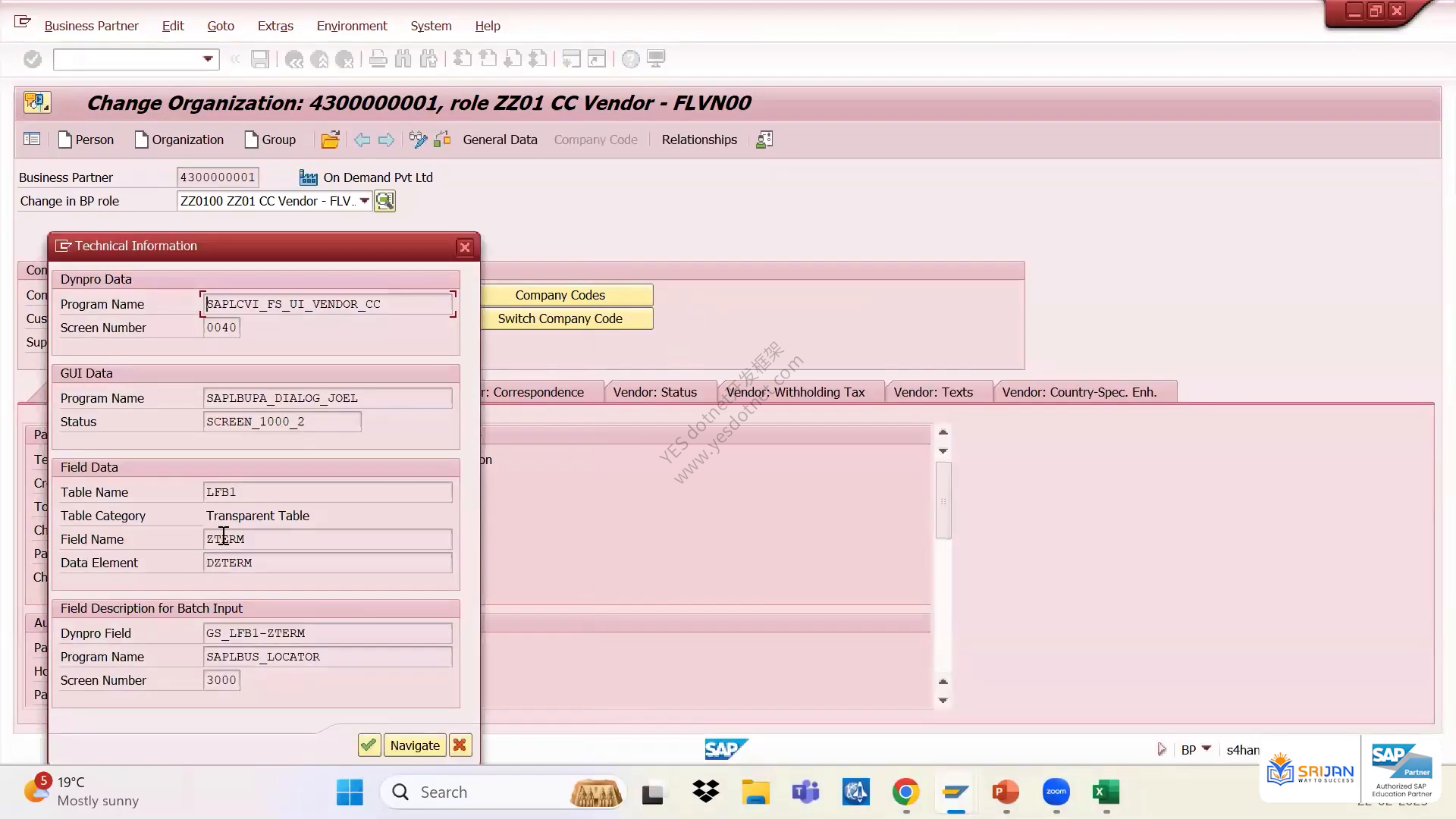Viewport: 1456px width, 819px height.
Task: Click the Find Next binoculars icon
Action: click(x=428, y=59)
